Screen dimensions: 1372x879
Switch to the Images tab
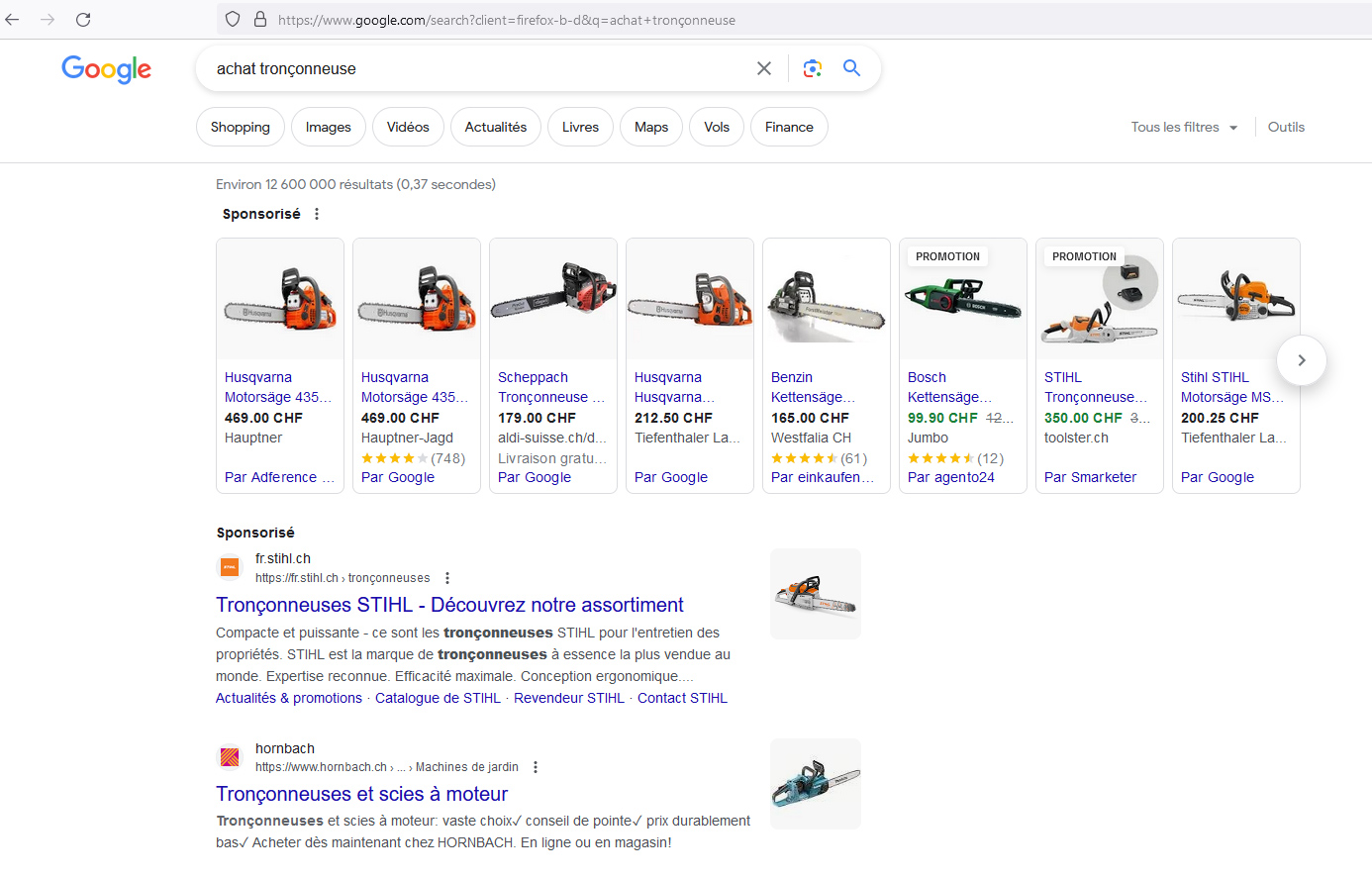coord(329,127)
